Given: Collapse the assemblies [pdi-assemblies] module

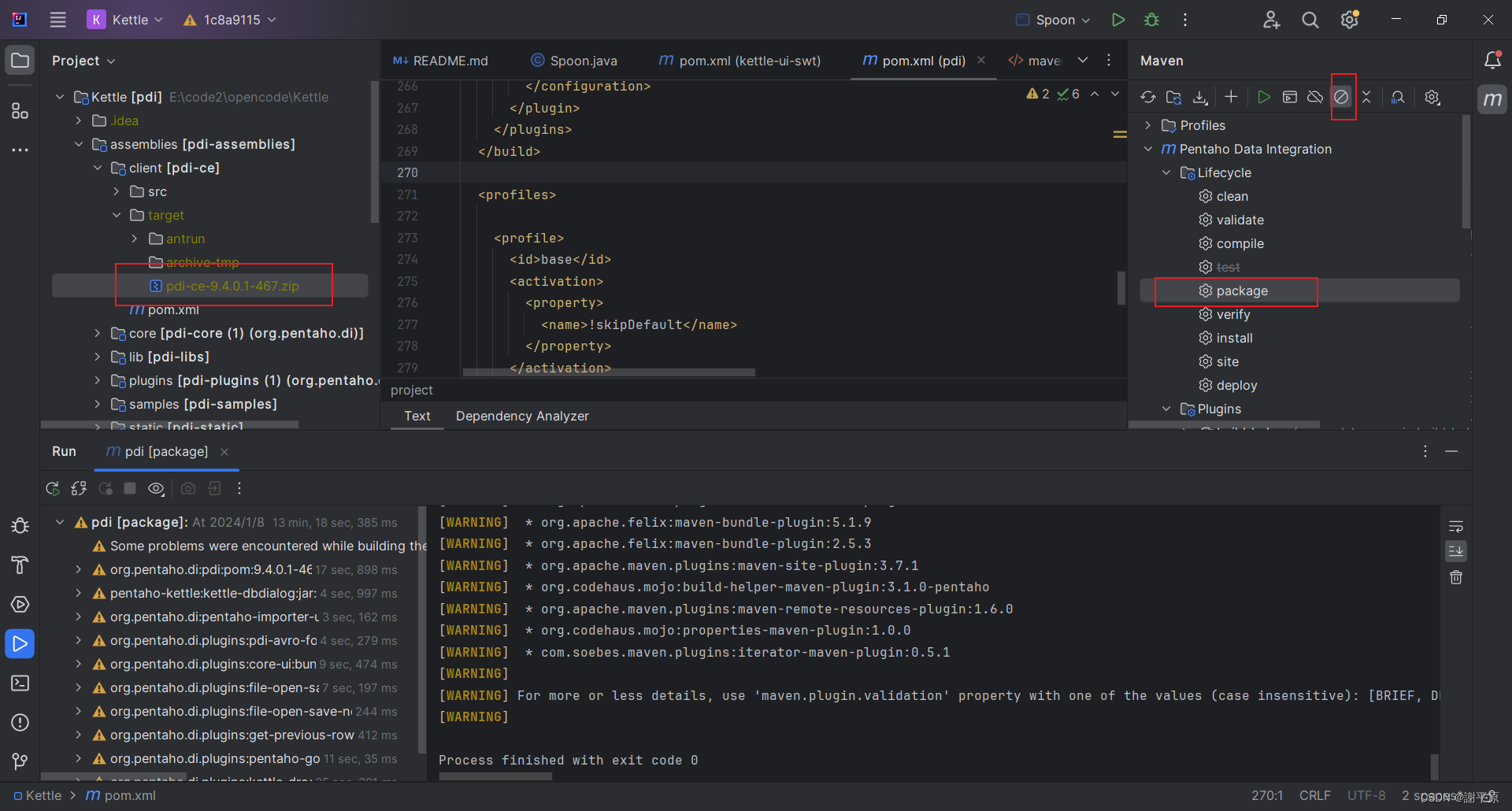Looking at the screenshot, I should pyautogui.click(x=78, y=144).
